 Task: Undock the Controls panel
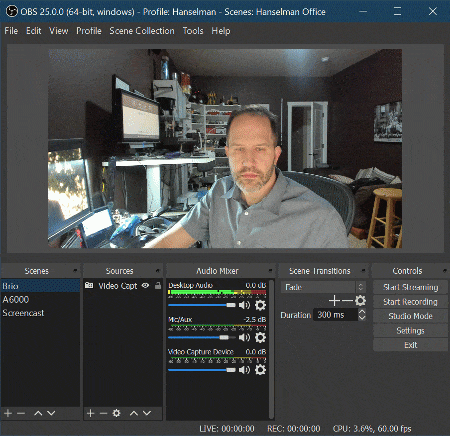(445, 270)
